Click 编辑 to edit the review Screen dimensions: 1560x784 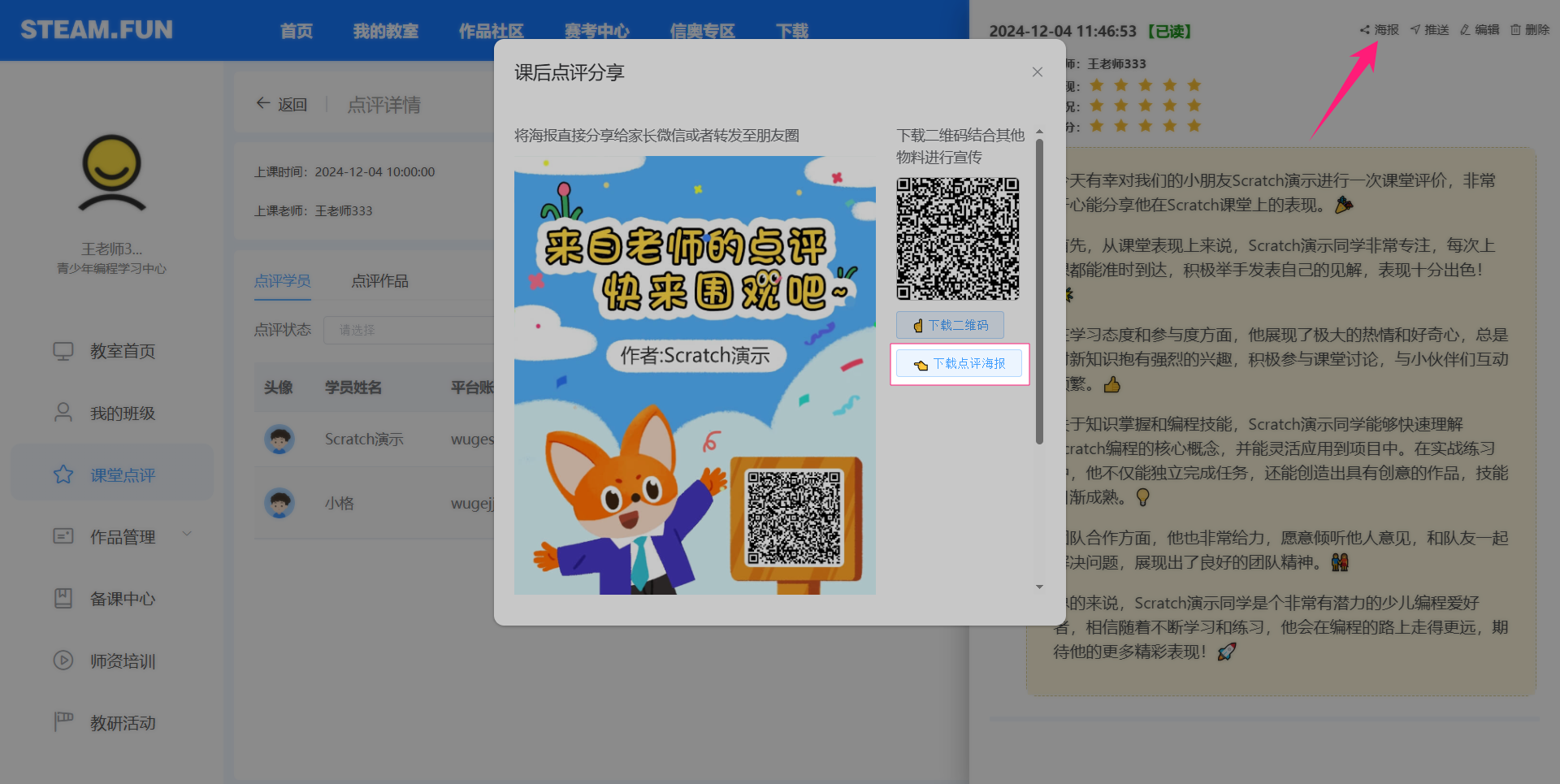click(1480, 30)
